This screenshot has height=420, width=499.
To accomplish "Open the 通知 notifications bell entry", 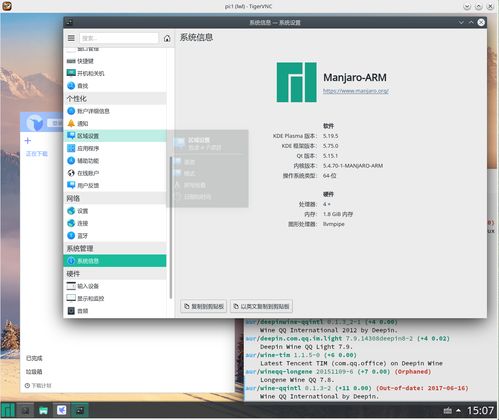I will coord(115,123).
